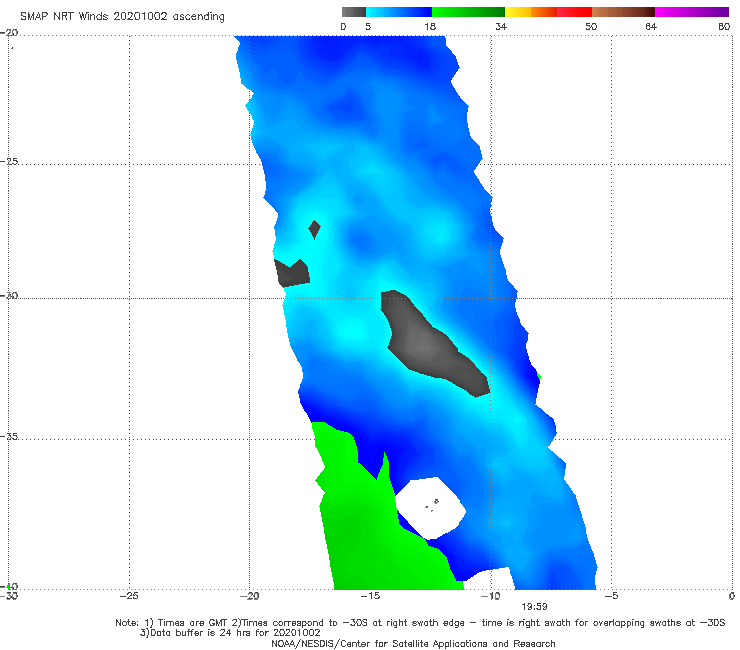This screenshot has height=650, width=740.
Task: Click the note "3)Data buffer is 24 hrs for 20201002"
Action: click(x=230, y=633)
